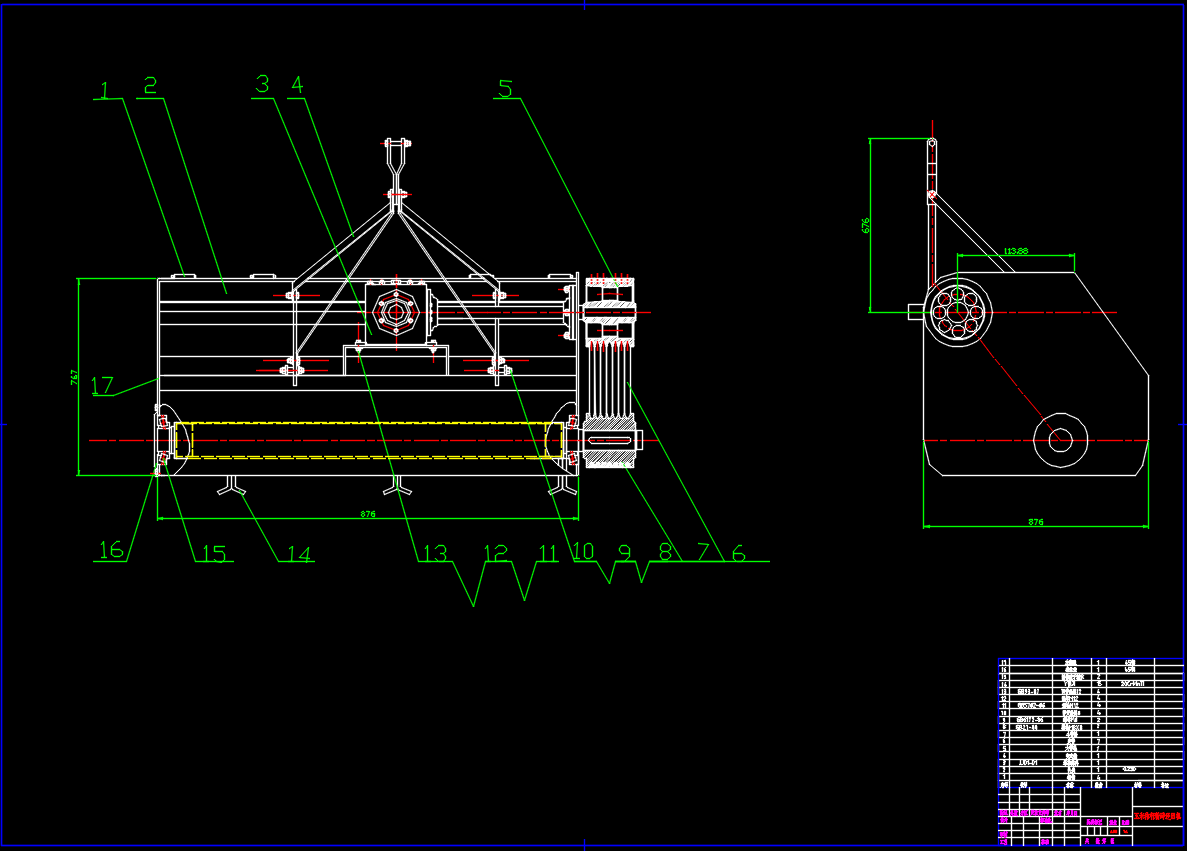Viewport: 1187px width, 851px height.
Task: Select part callout number 14
Action: pyautogui.click(x=298, y=552)
